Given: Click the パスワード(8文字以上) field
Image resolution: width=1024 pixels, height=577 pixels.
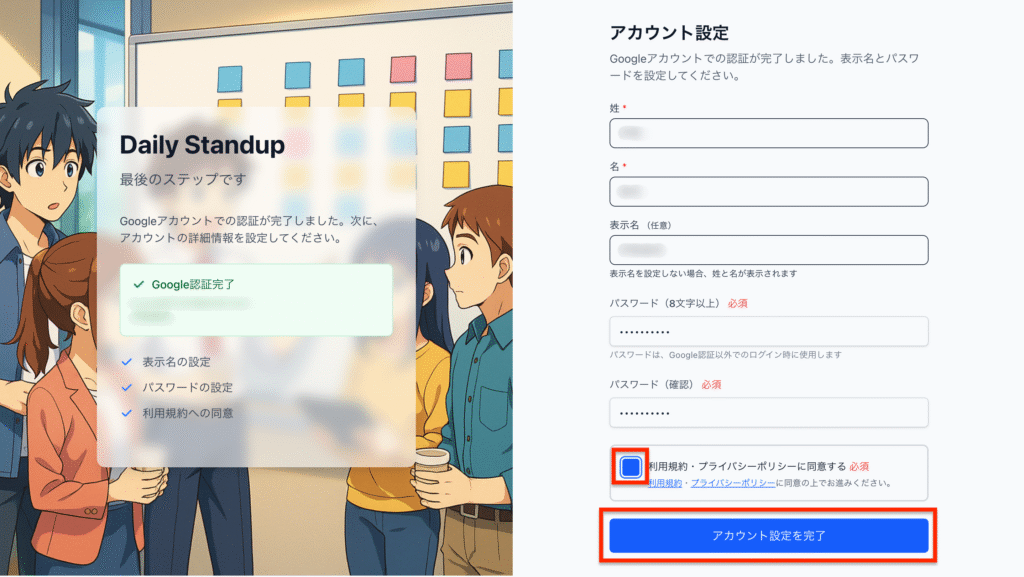Looking at the screenshot, I should [x=769, y=332].
